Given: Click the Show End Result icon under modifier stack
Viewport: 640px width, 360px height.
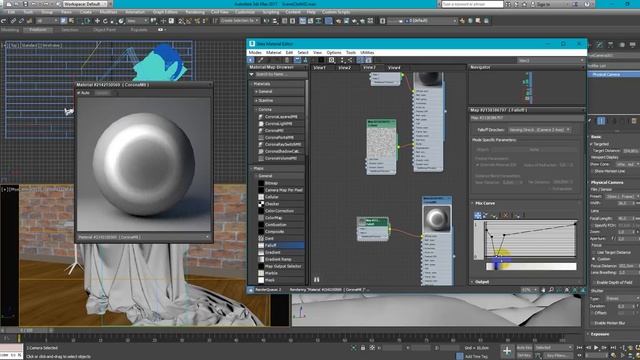Looking at the screenshot, I should (x=601, y=121).
